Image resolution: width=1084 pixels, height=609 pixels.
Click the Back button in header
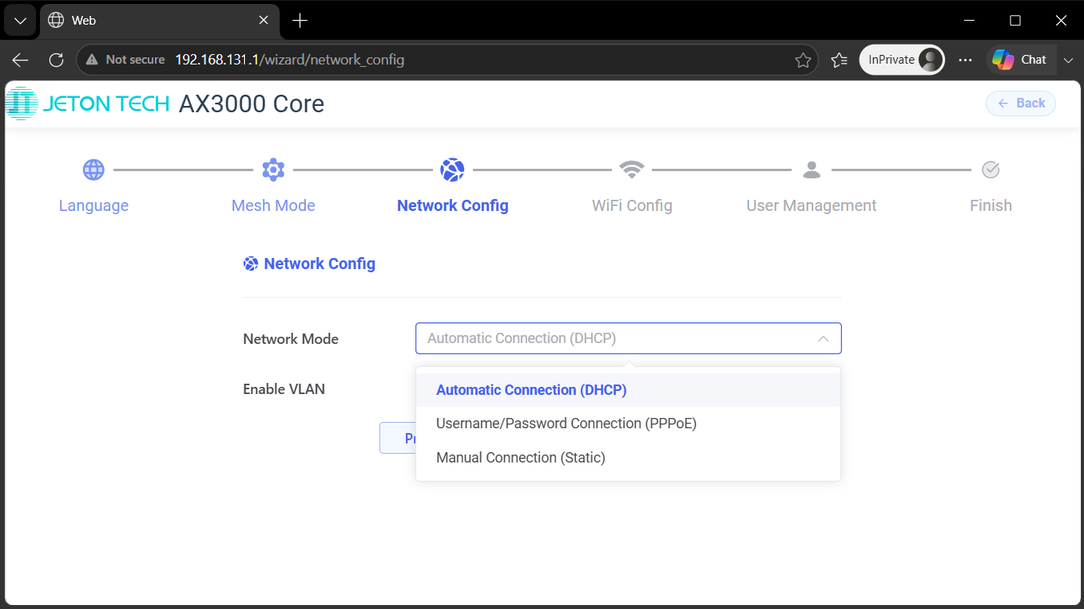(1020, 104)
